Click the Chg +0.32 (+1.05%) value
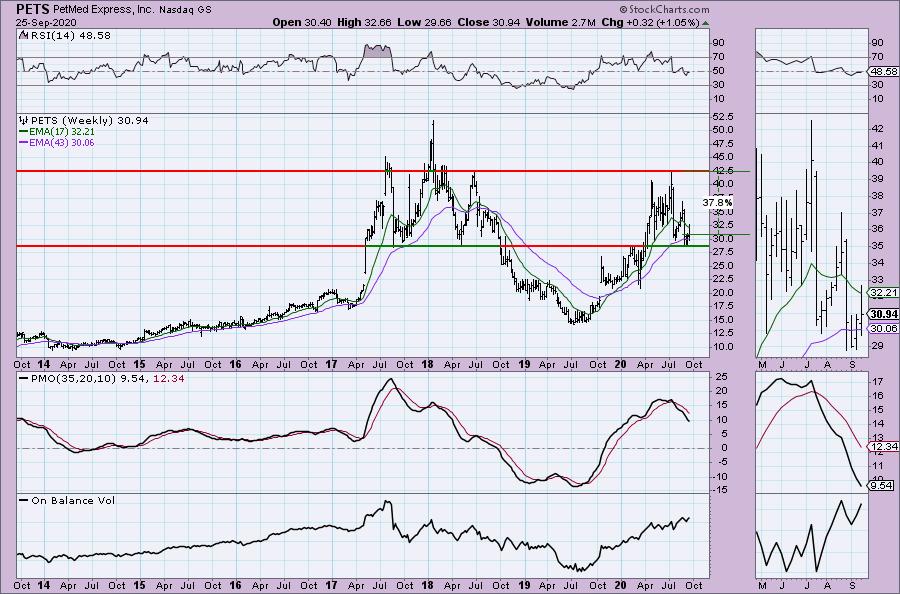Screen dimensions: 900x594 pyautogui.click(x=650, y=22)
